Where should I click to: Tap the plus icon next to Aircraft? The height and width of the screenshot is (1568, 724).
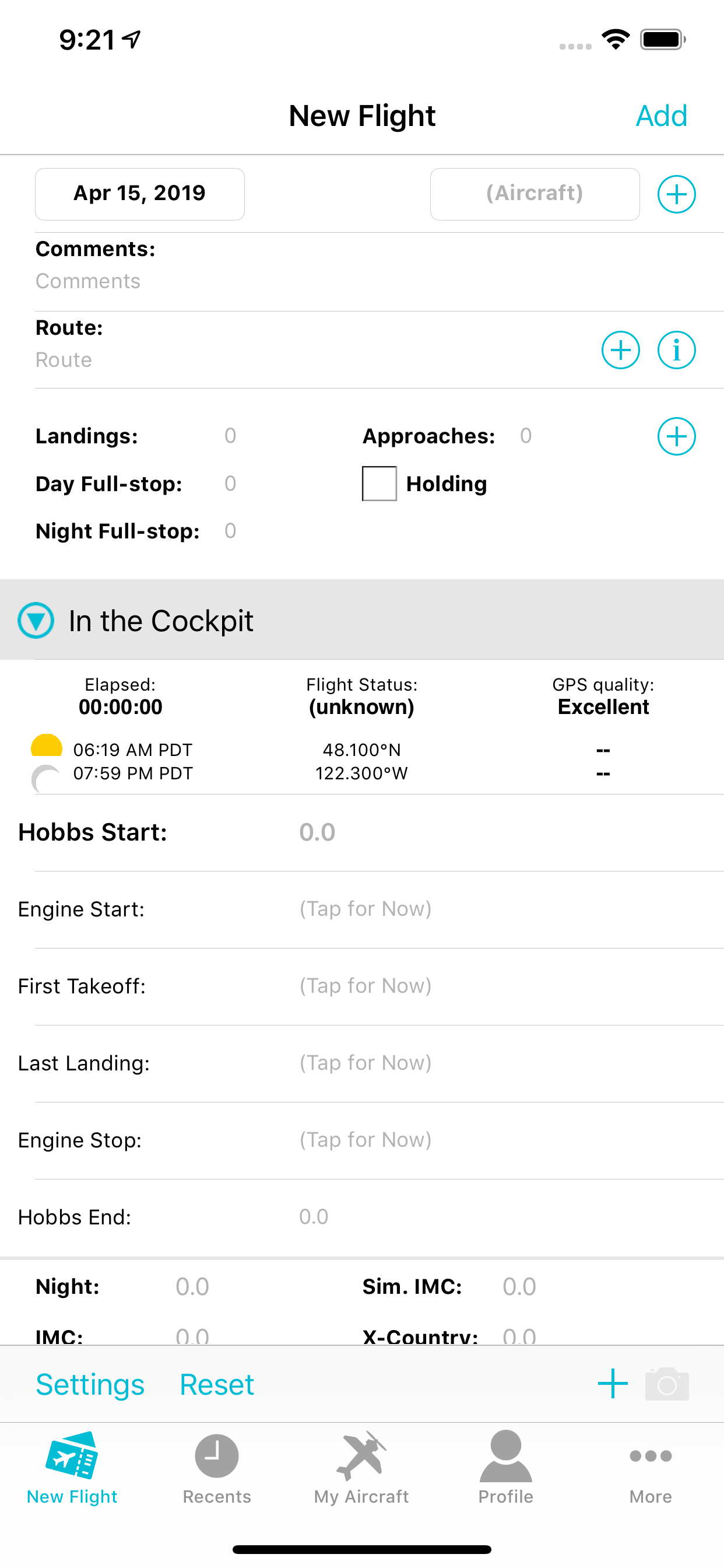[x=676, y=194]
